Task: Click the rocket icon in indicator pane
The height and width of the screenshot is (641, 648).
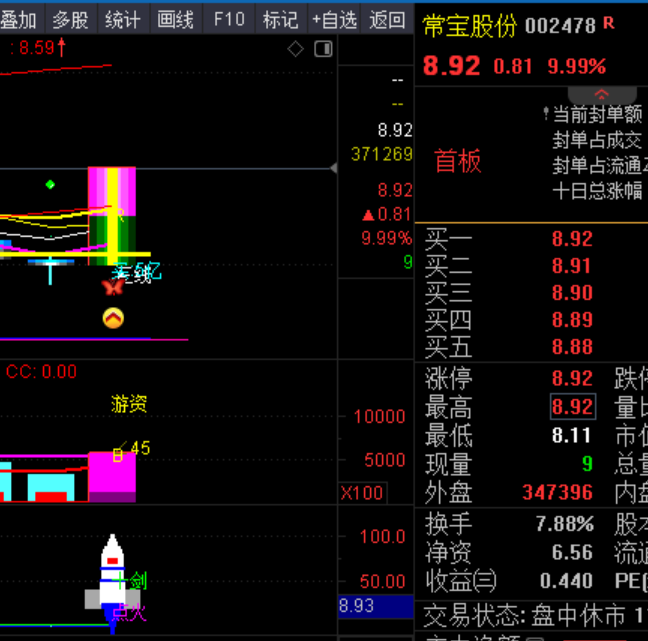Action: tap(112, 583)
